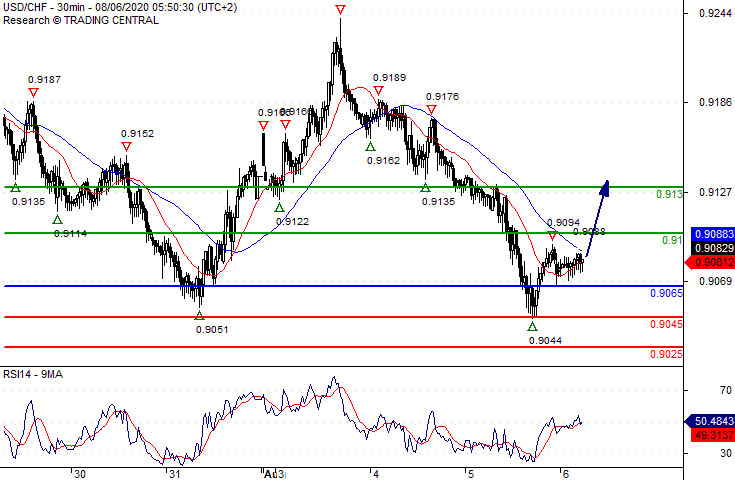Click the 0.9244 price axis value
This screenshot has width=735, height=480.
pos(715,13)
